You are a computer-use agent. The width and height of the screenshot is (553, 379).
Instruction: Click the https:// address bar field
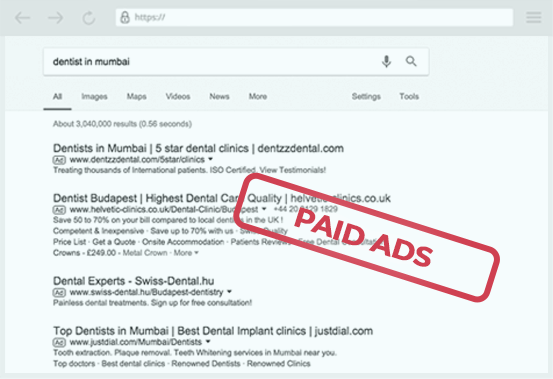pos(314,18)
